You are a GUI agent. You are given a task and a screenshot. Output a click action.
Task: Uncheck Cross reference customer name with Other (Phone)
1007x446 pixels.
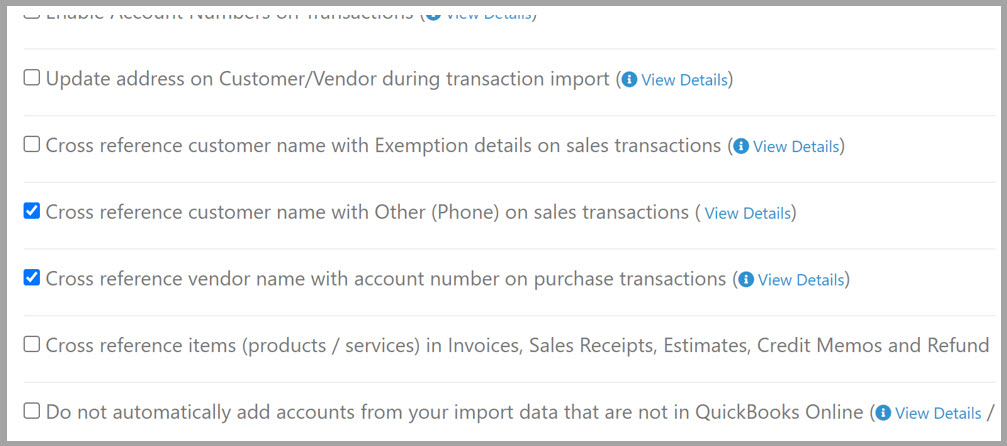tap(31, 211)
